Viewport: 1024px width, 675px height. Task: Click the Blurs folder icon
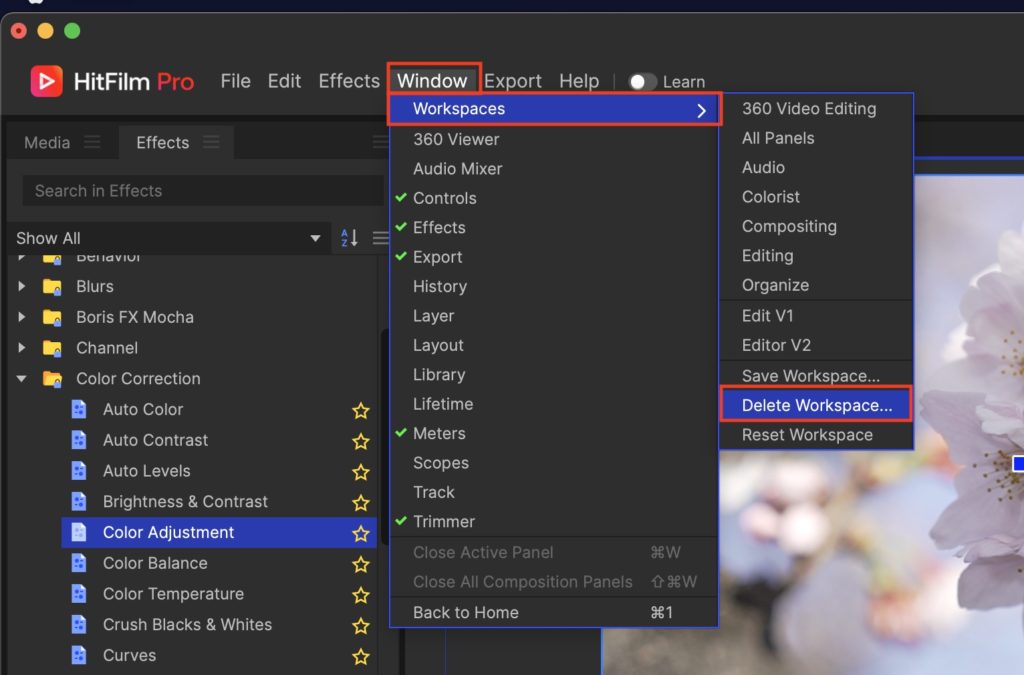52,286
